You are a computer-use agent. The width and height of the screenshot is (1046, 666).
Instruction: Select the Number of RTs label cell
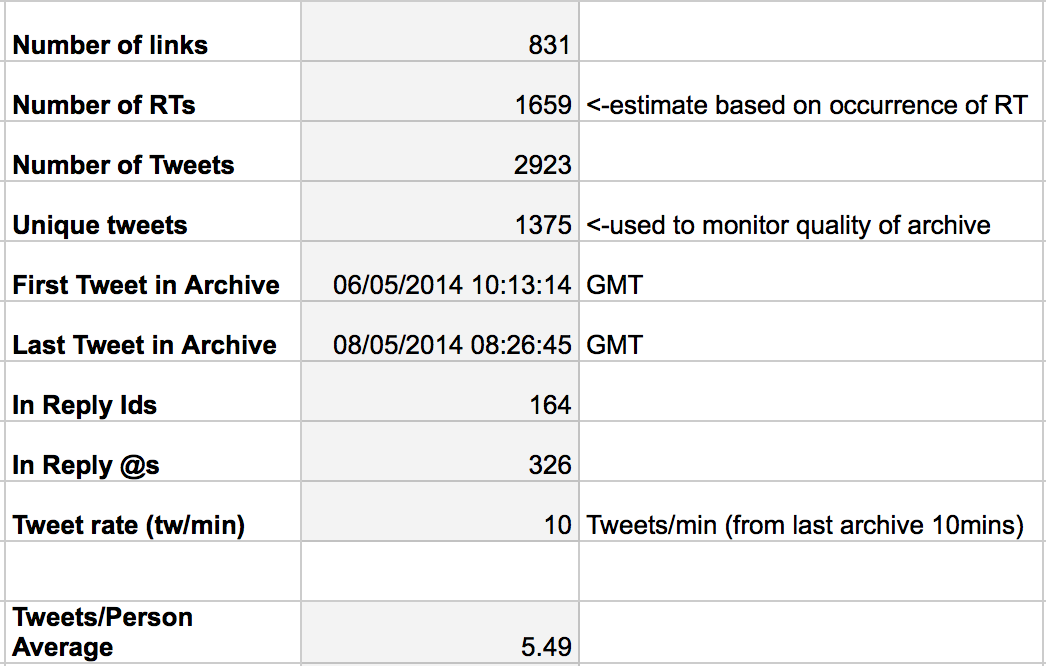pyautogui.click(x=153, y=91)
